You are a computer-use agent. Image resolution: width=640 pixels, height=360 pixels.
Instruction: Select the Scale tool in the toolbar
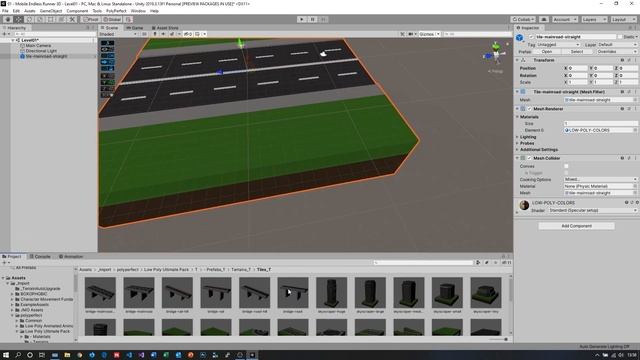point(40,19)
